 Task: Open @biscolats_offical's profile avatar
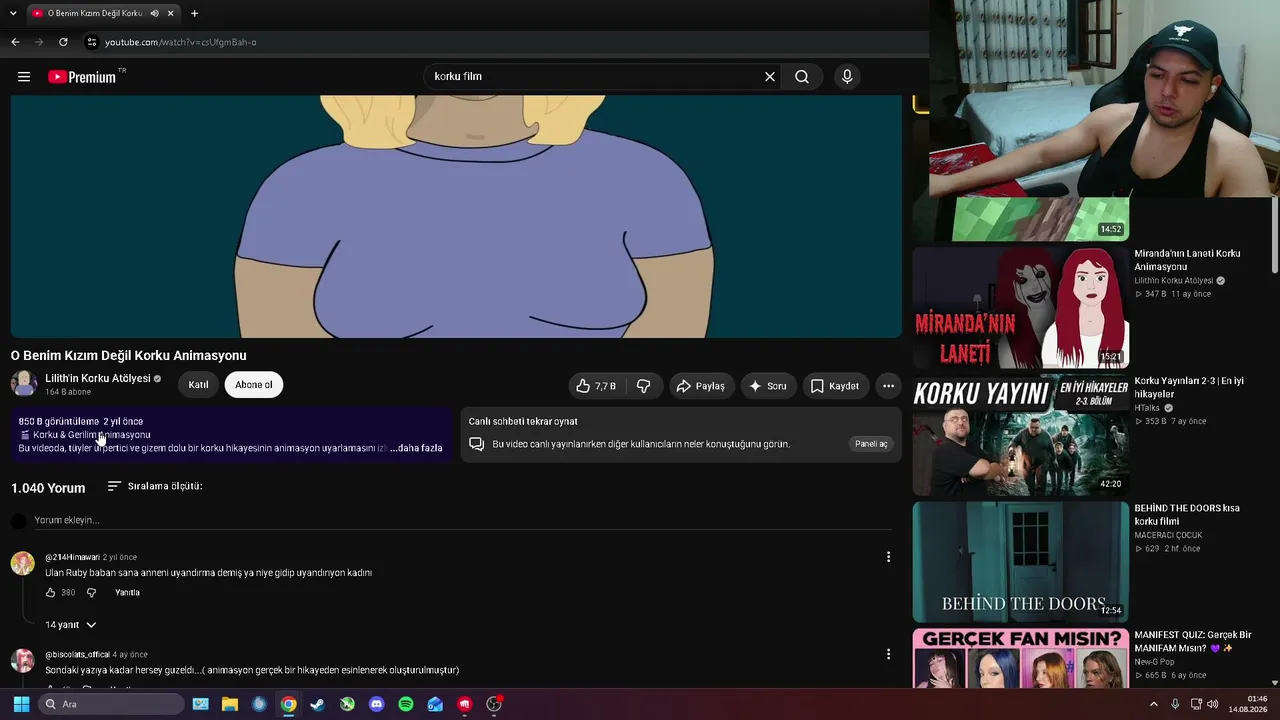tap(22, 660)
